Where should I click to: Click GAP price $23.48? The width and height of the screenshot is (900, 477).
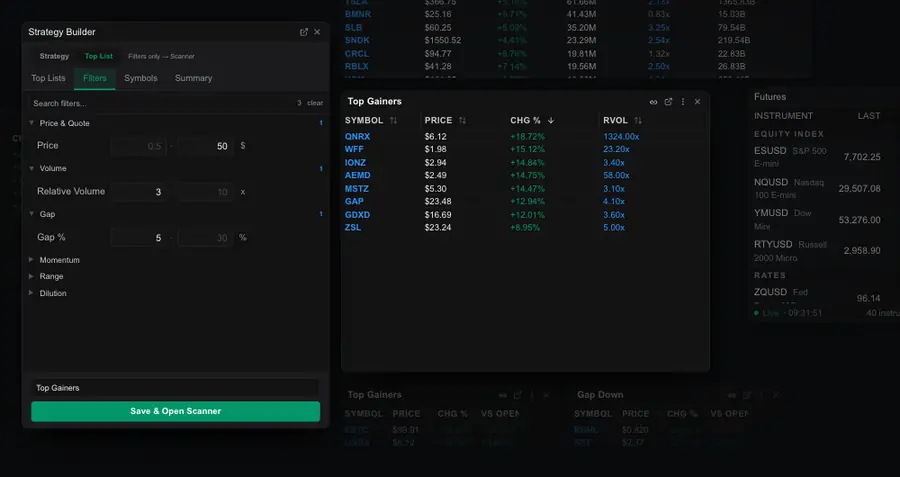coord(438,201)
